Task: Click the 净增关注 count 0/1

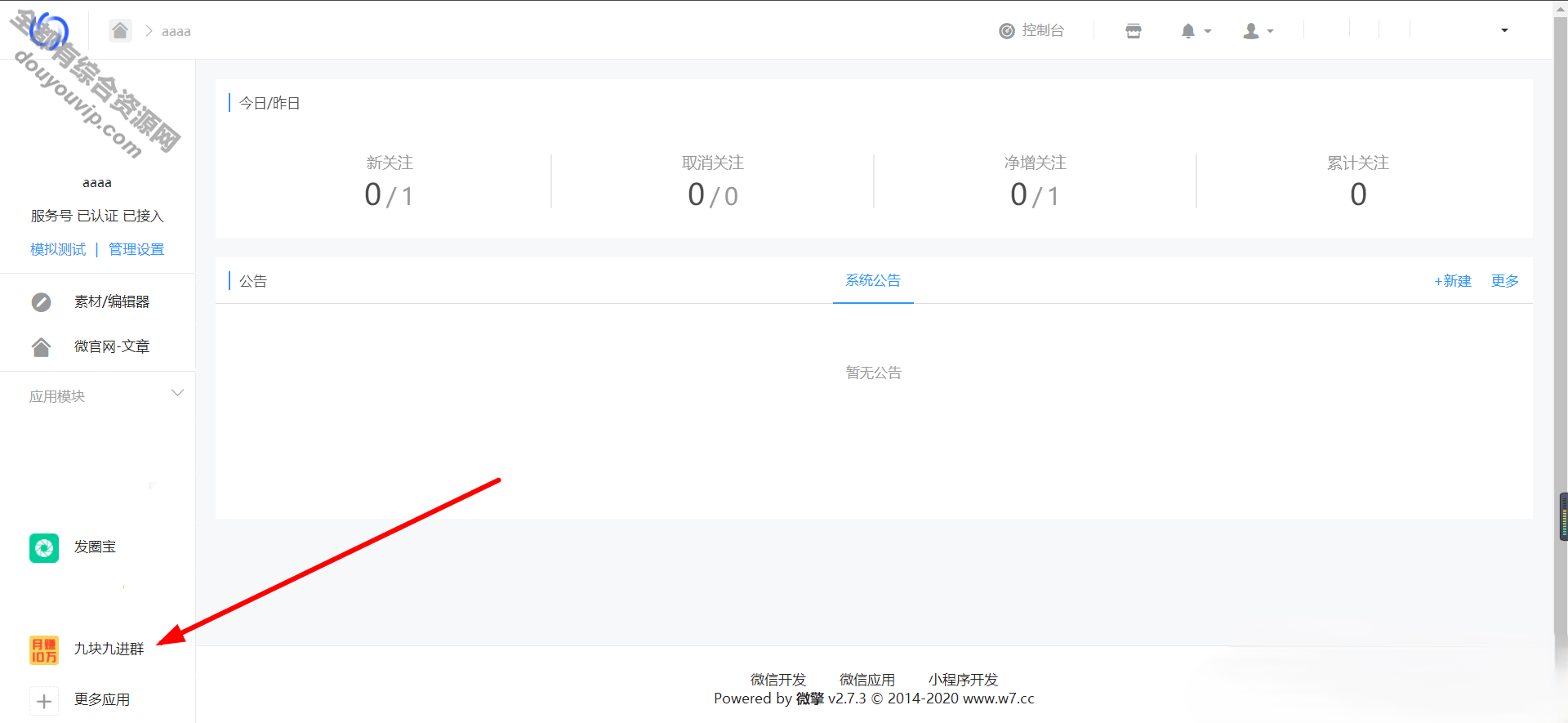Action: 1035,195
